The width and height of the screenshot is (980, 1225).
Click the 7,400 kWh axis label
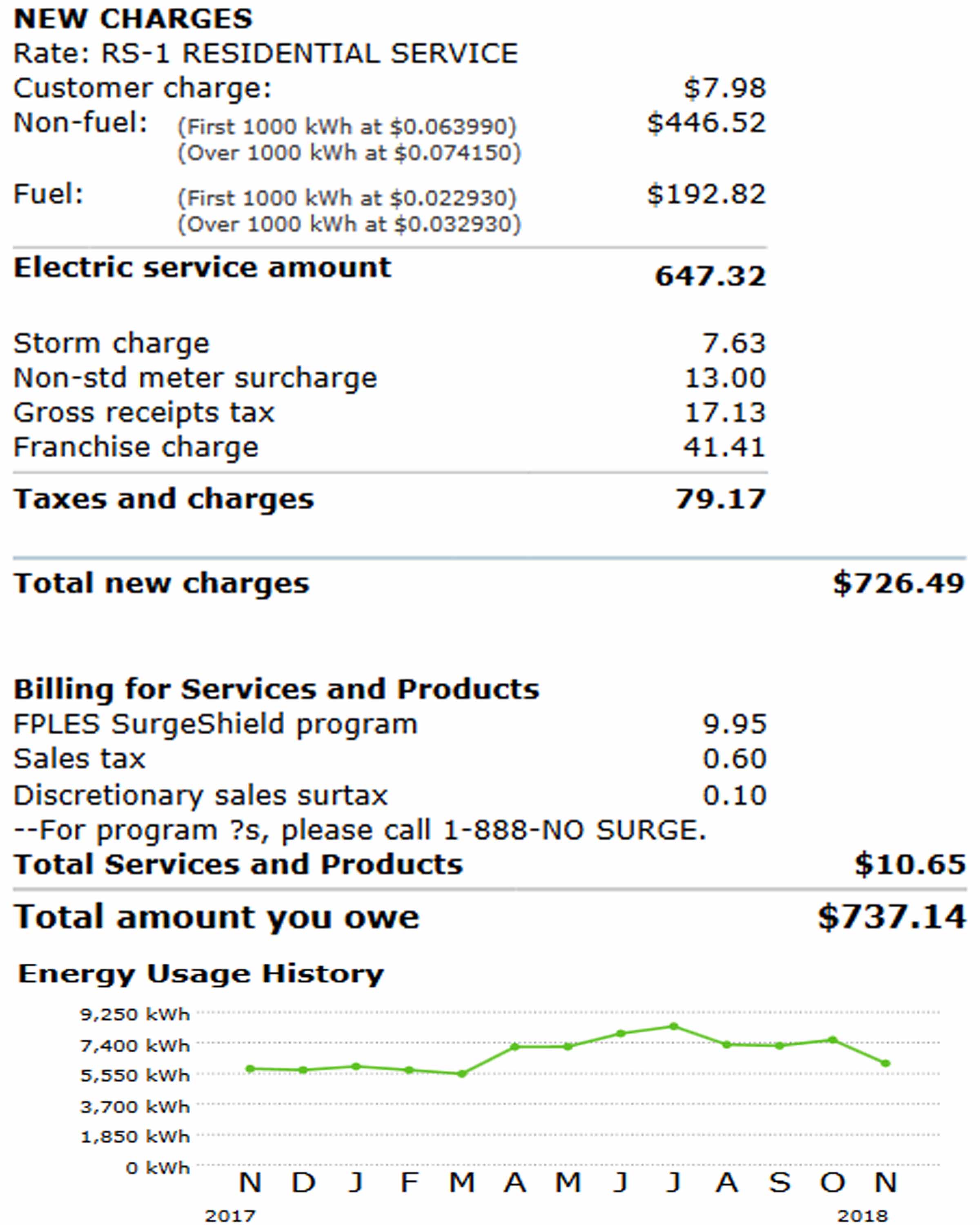point(135,1045)
